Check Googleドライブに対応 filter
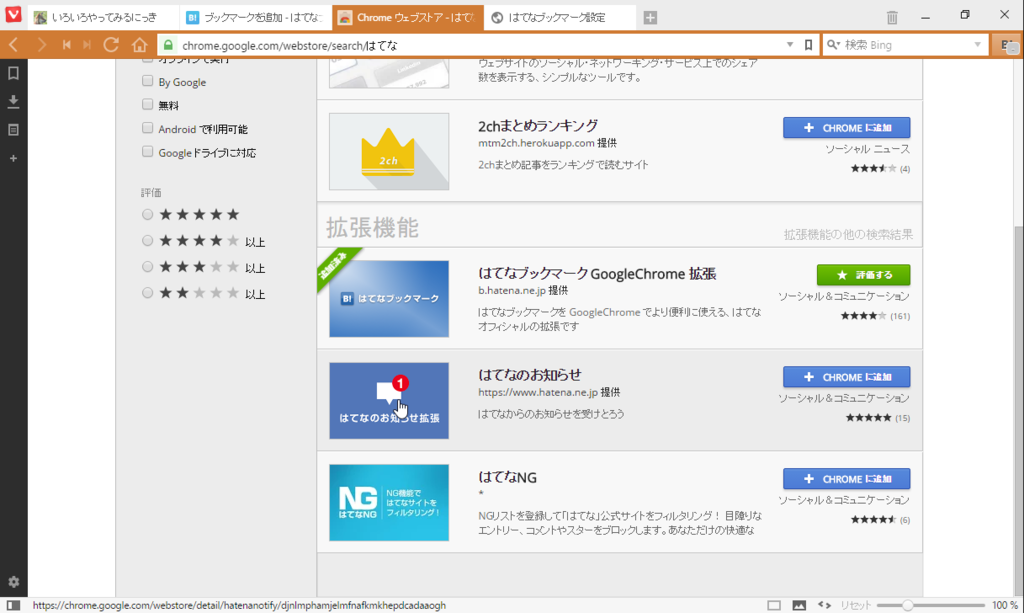The height and width of the screenshot is (613, 1024). tap(148, 151)
